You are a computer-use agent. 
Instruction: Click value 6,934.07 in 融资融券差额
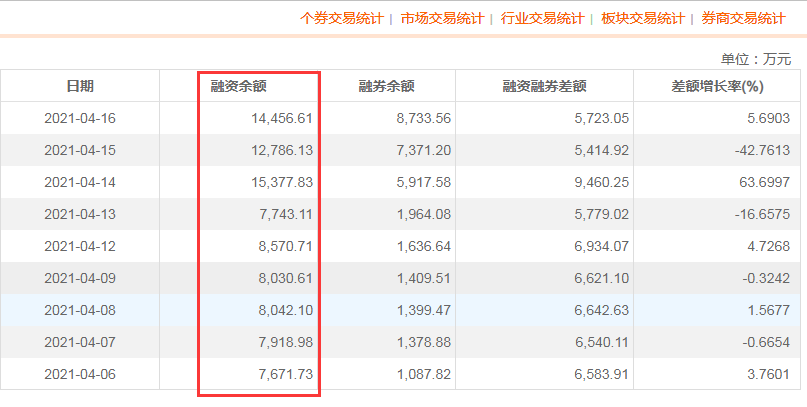pyautogui.click(x=602, y=246)
